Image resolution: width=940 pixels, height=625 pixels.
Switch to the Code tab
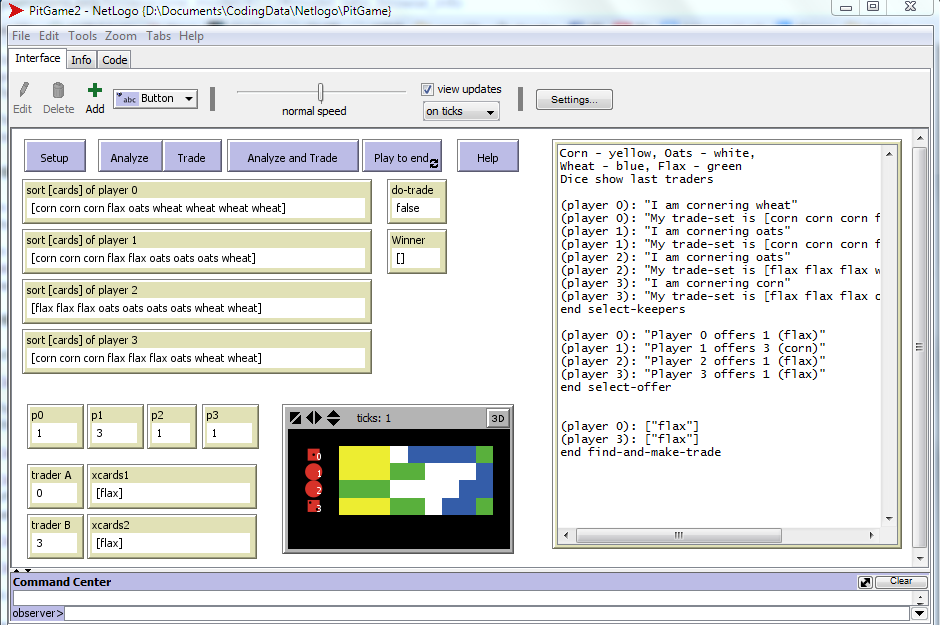click(x=115, y=60)
